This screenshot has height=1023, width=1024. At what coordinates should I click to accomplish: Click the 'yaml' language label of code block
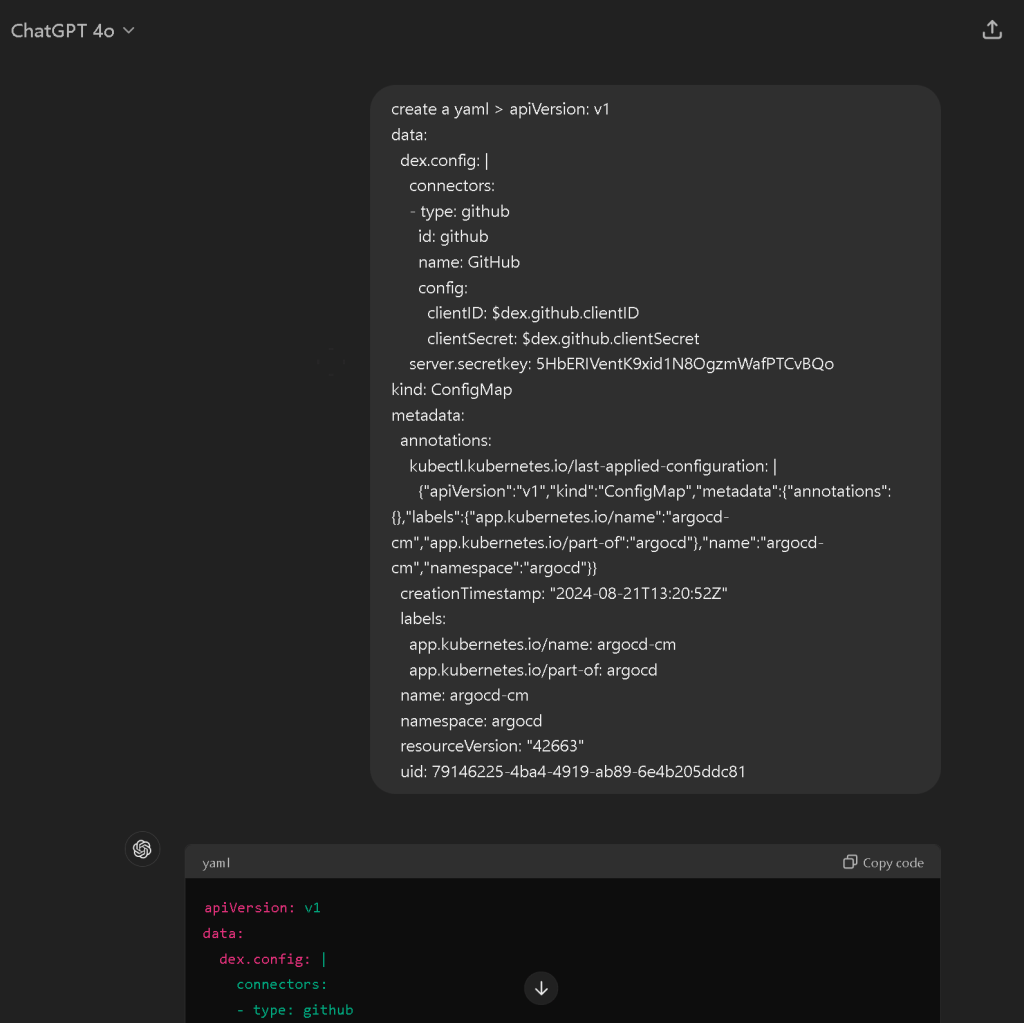[216, 863]
